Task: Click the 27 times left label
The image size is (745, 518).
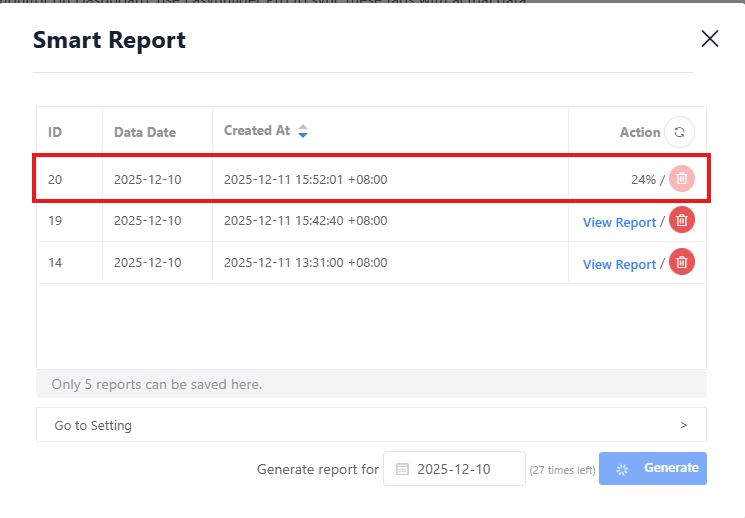Action: coord(562,470)
